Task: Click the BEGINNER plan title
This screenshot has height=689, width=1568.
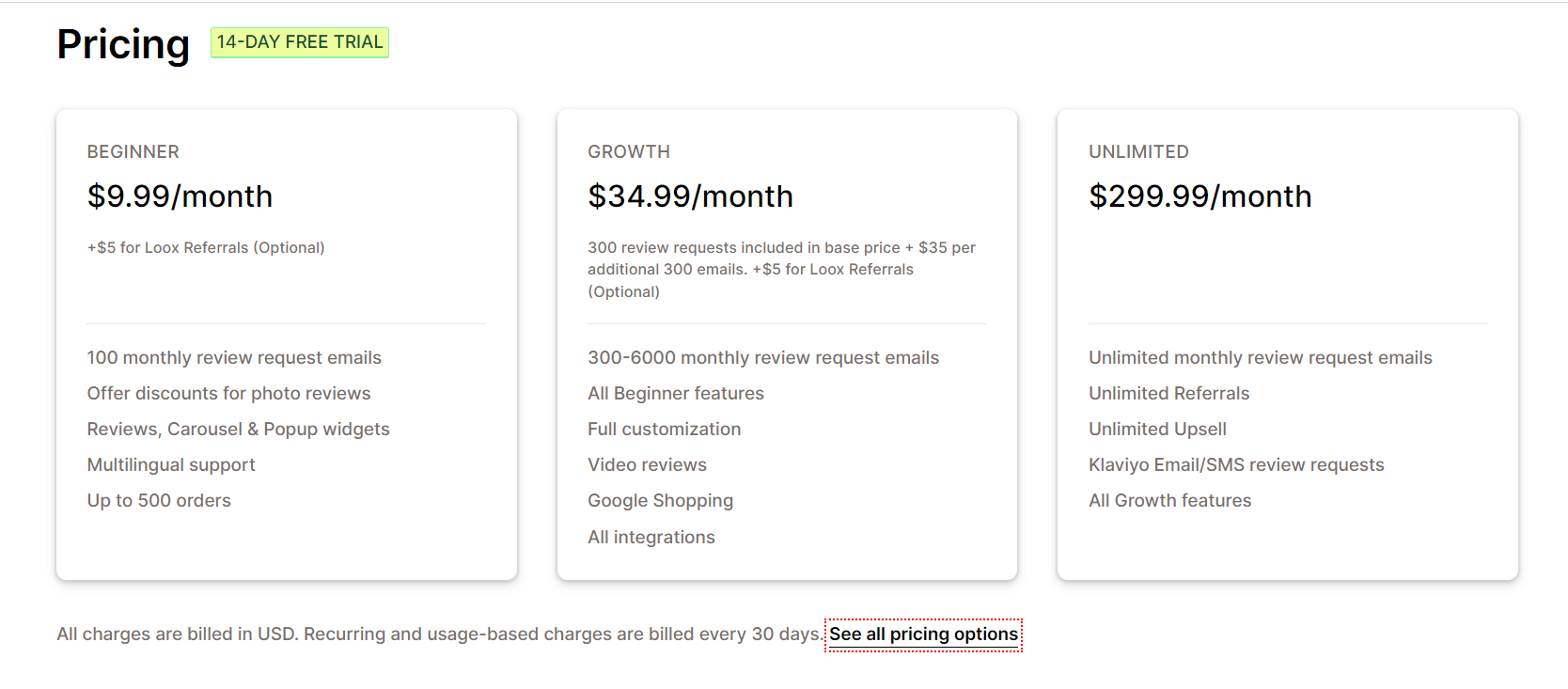Action: tap(133, 152)
